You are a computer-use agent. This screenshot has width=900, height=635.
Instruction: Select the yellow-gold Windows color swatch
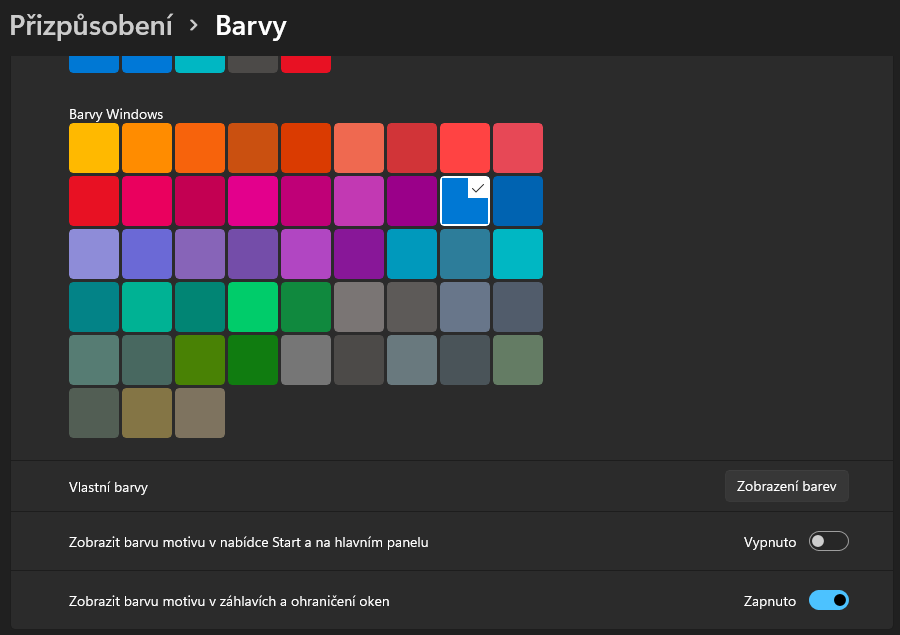(x=94, y=148)
